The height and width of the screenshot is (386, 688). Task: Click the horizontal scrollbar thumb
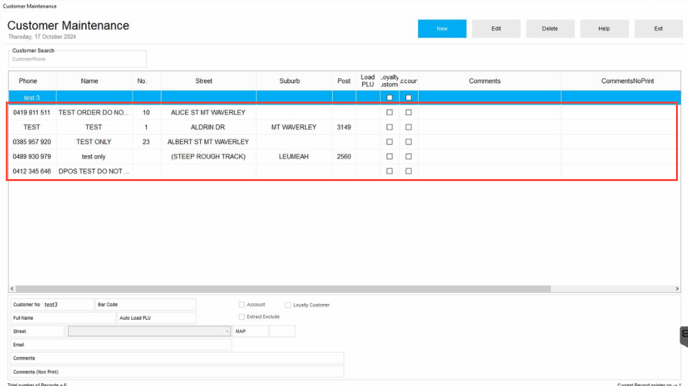283,289
